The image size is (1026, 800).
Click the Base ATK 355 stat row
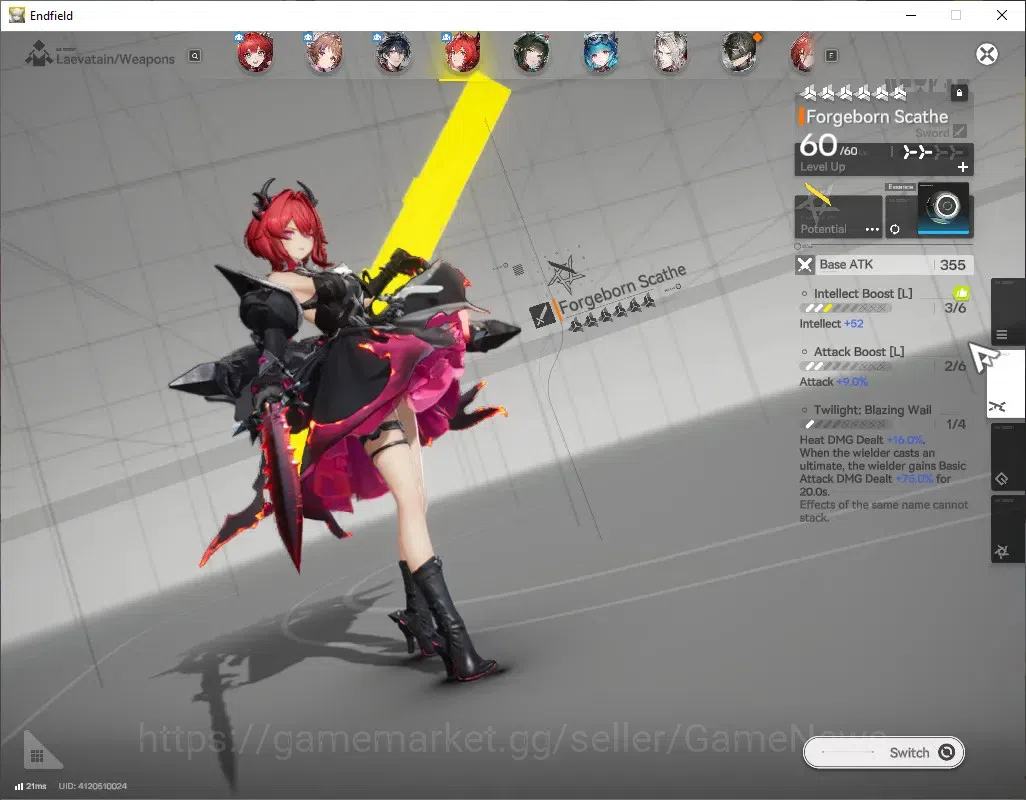[x=884, y=265]
